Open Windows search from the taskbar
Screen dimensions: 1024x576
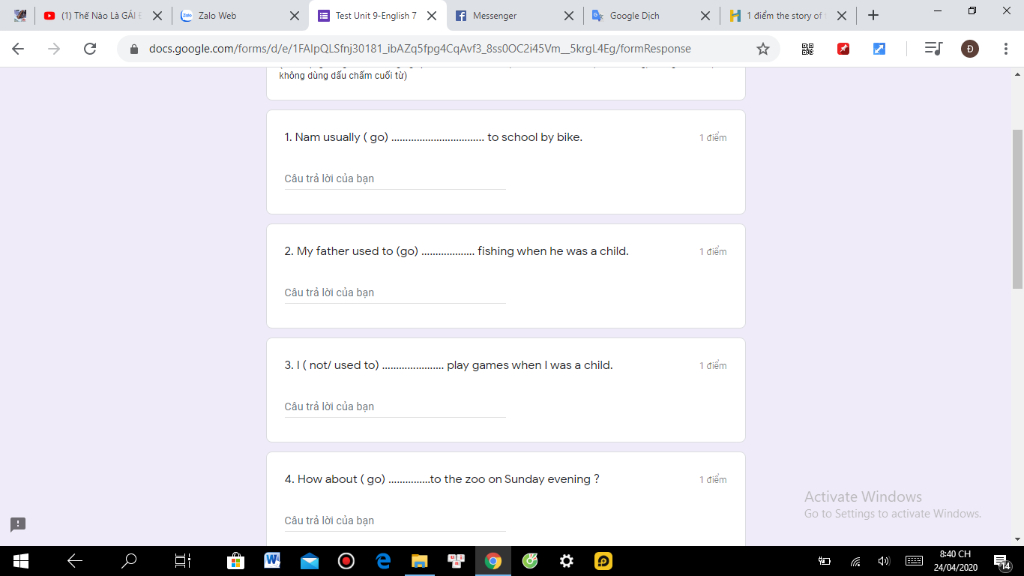pos(129,561)
